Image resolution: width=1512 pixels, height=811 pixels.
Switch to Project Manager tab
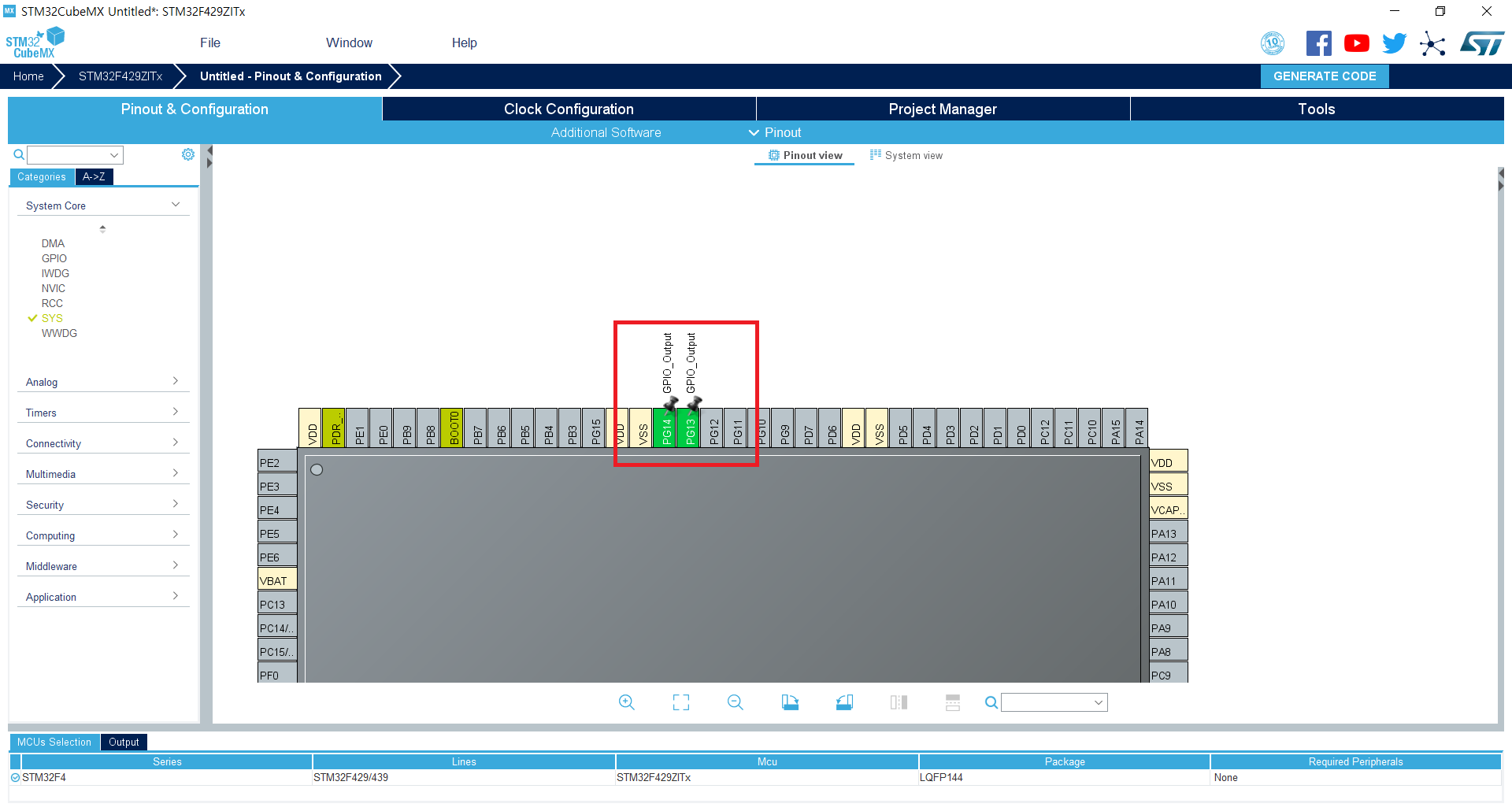coord(943,109)
